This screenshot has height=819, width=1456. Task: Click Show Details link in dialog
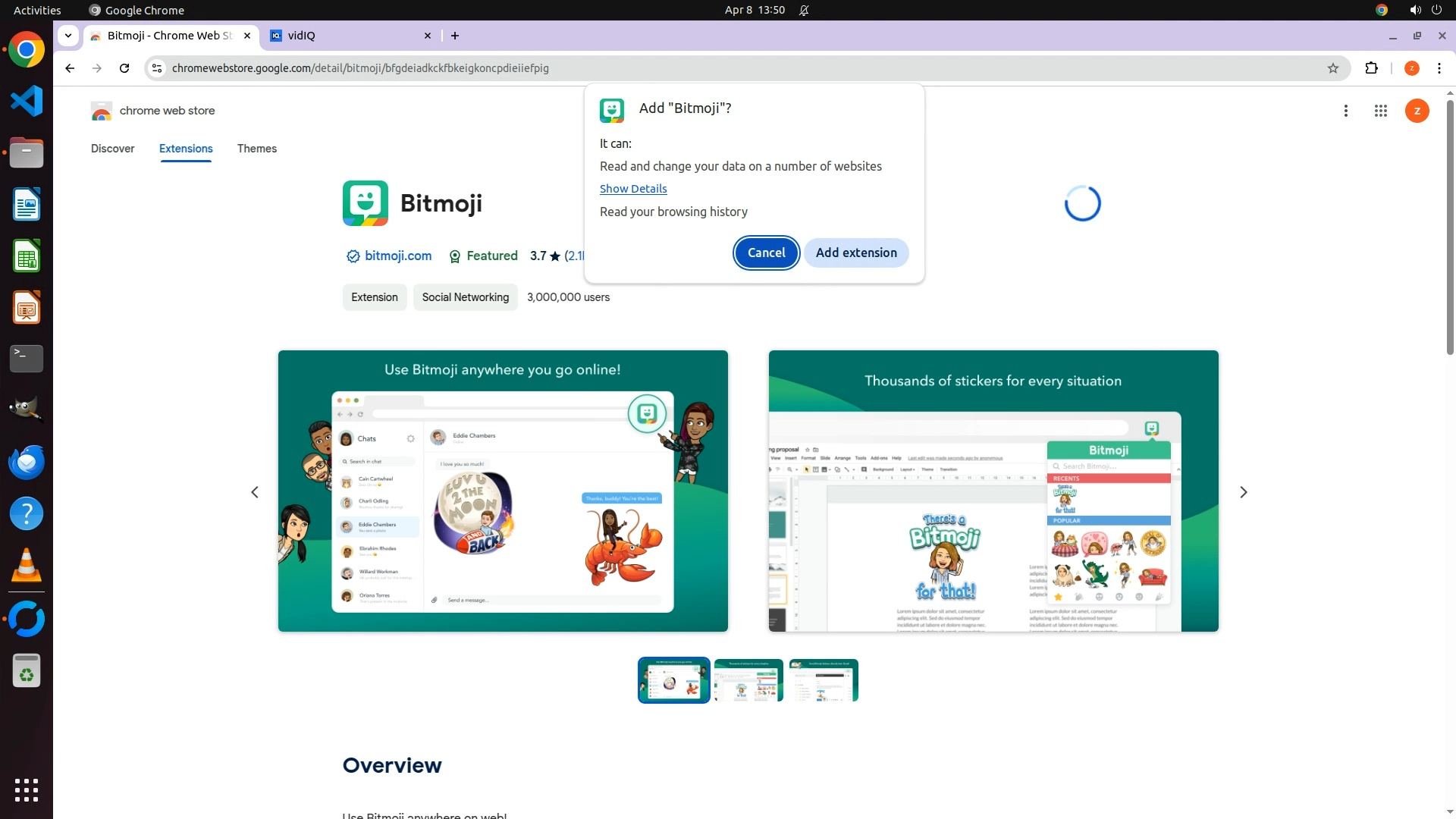click(x=633, y=189)
